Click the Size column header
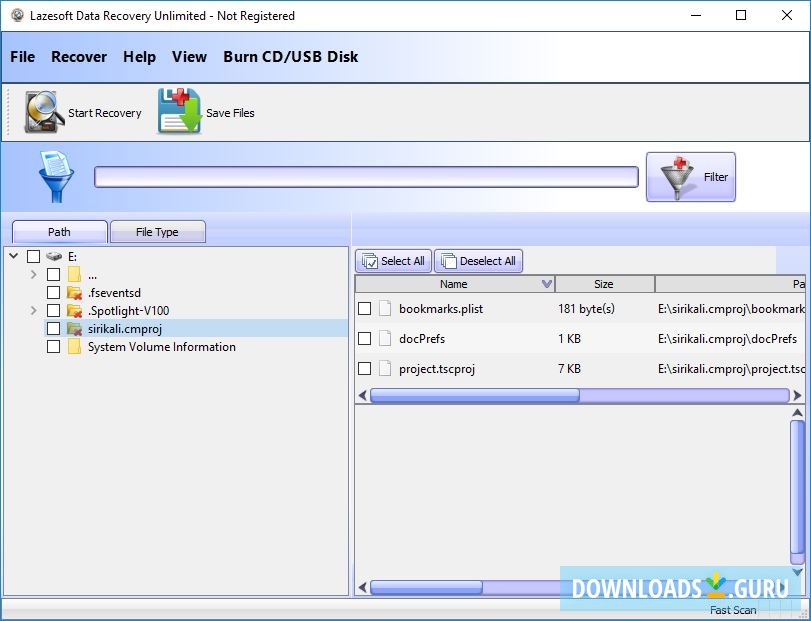 pyautogui.click(x=604, y=284)
